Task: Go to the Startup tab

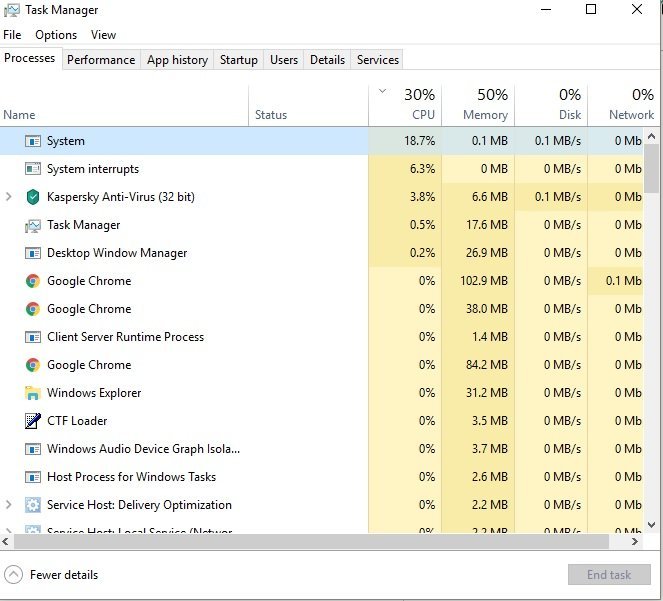Action: point(239,60)
